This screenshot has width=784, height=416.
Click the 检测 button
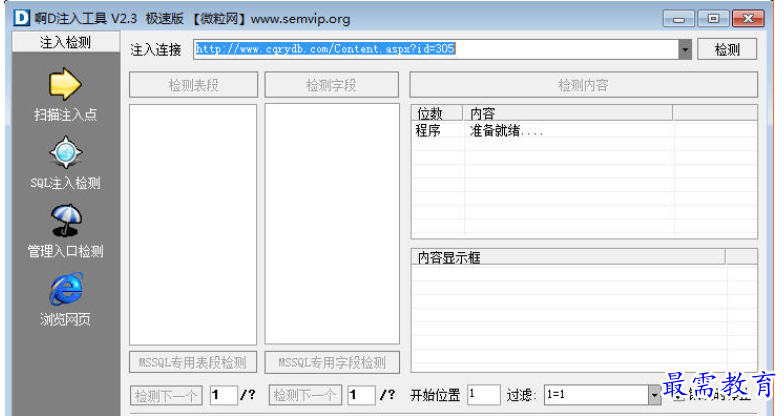pos(727,50)
